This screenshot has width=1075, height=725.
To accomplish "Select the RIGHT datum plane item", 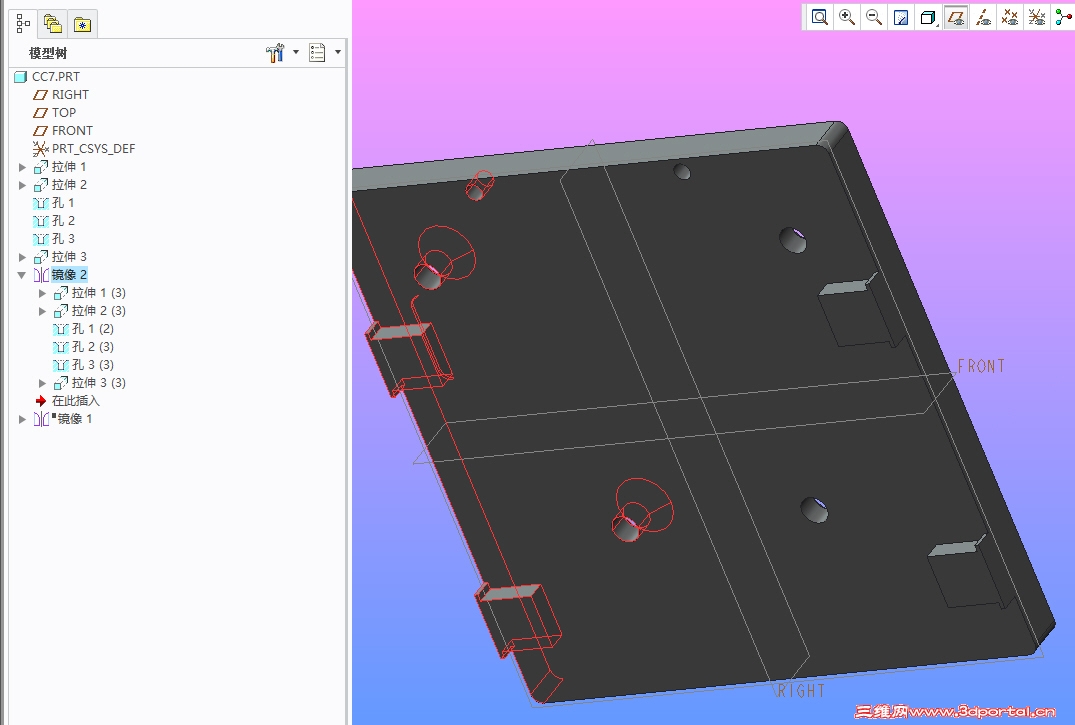I will click(x=70, y=95).
